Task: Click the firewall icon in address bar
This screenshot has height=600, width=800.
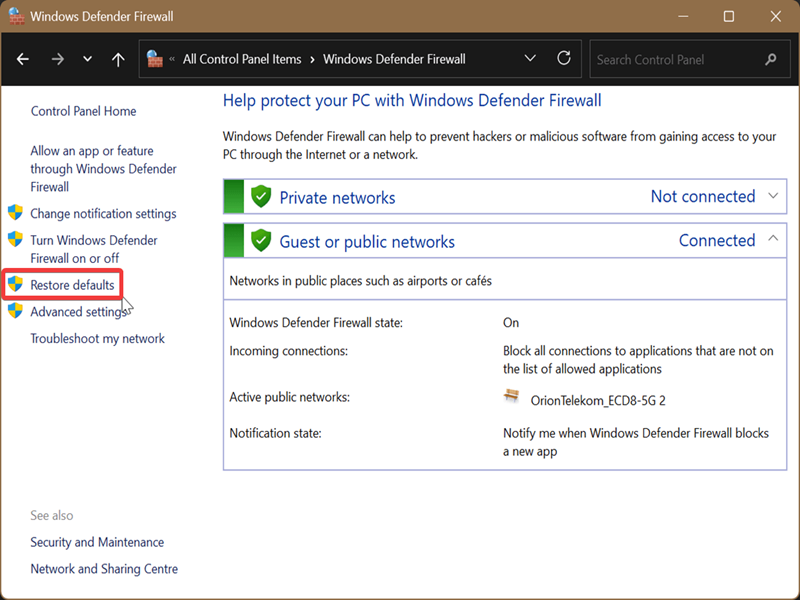Action: coord(155,59)
